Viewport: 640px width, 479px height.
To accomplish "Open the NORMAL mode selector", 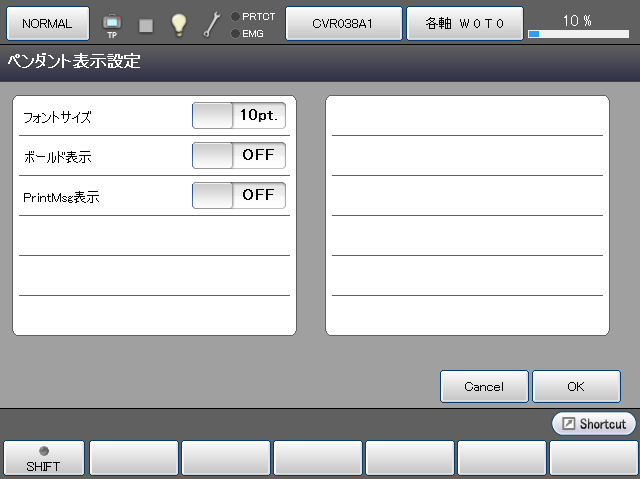I will coord(48,23).
